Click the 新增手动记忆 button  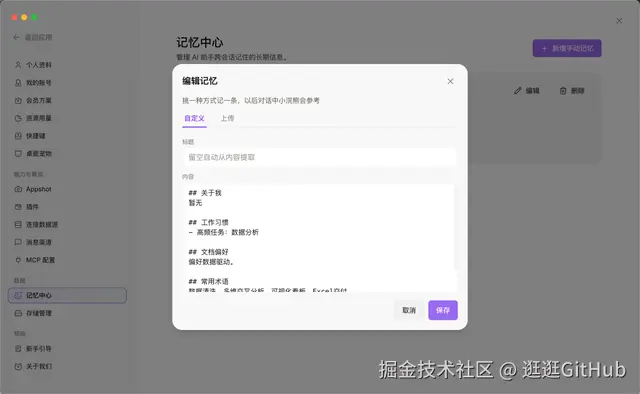567,48
